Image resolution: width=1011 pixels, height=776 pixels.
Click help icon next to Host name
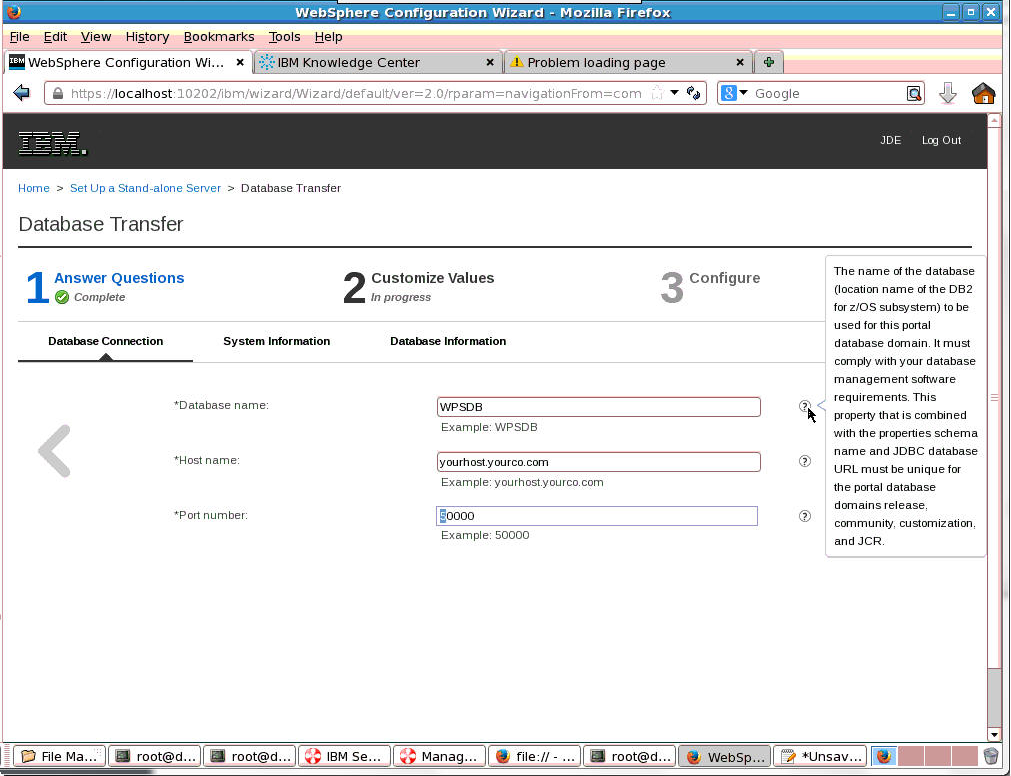[805, 461]
